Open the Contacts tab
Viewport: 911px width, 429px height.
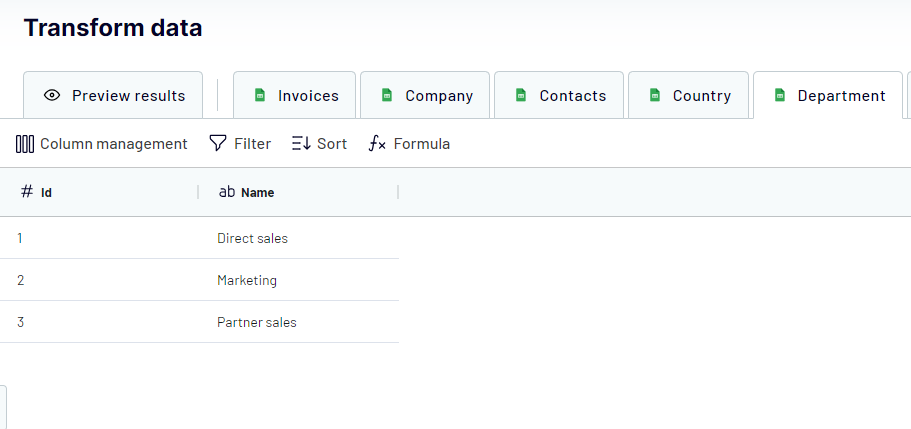click(572, 96)
